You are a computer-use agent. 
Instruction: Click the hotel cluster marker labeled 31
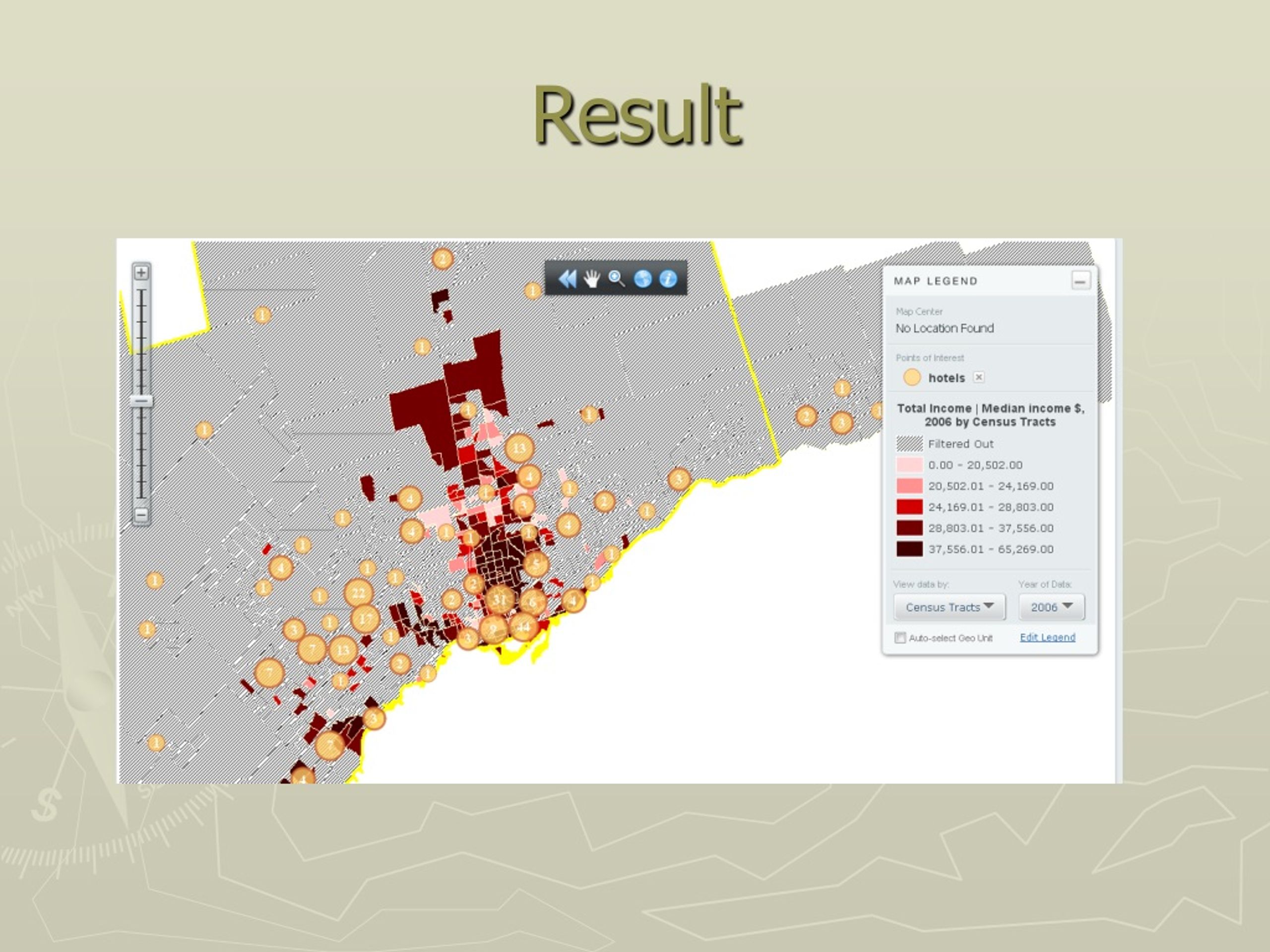coord(500,600)
